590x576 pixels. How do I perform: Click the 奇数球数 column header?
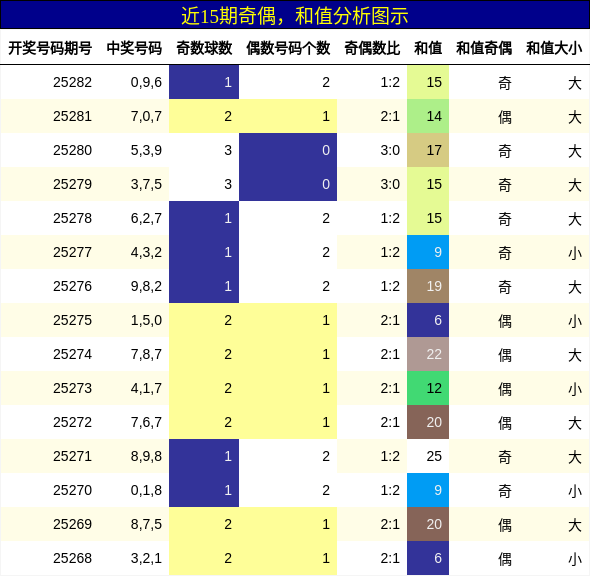coord(204,48)
